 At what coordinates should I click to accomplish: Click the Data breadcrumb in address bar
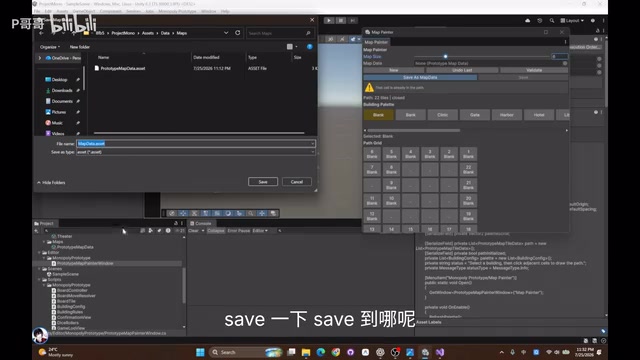coord(165,33)
